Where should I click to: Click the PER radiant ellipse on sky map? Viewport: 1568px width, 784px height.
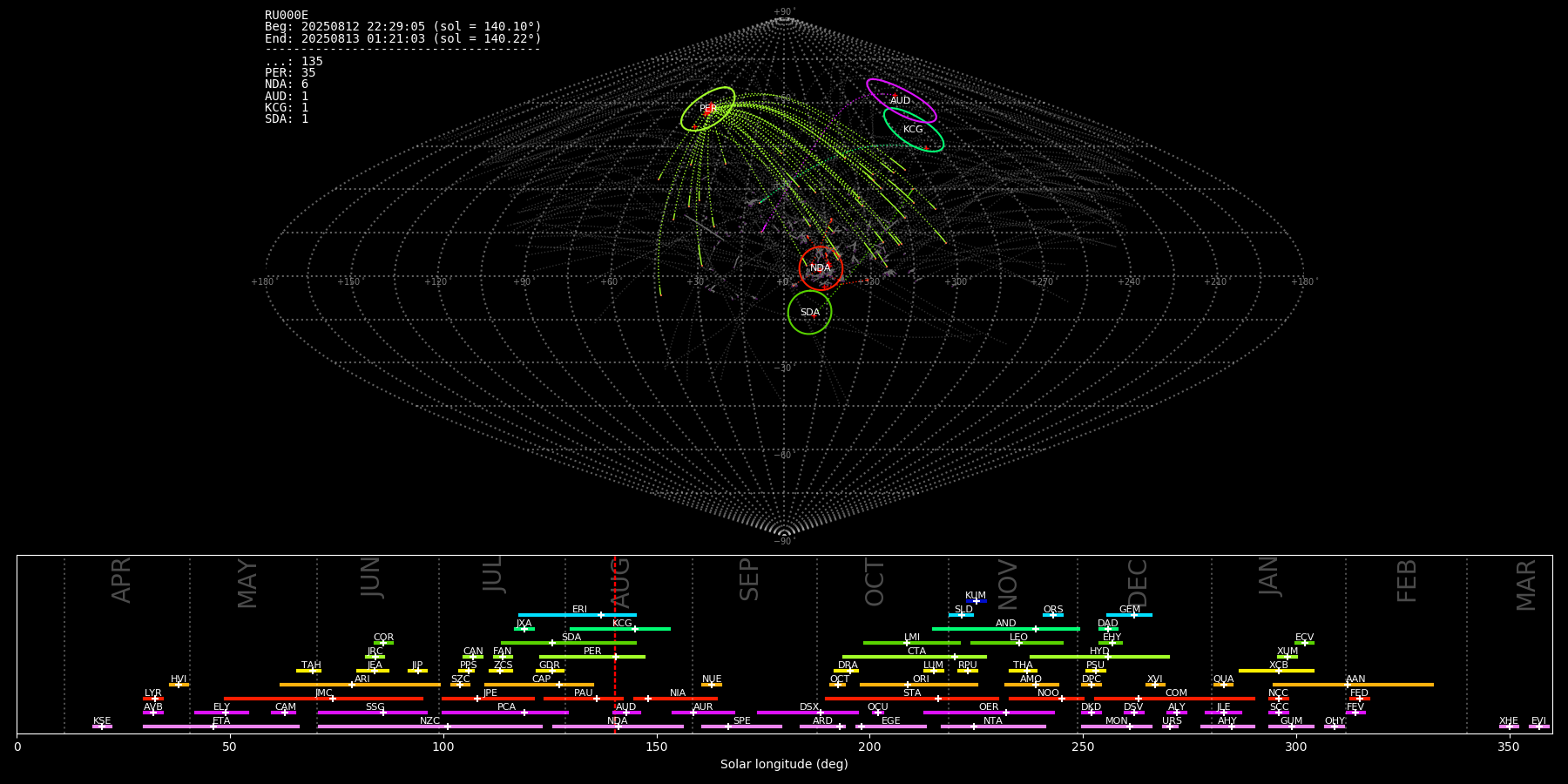[x=707, y=109]
